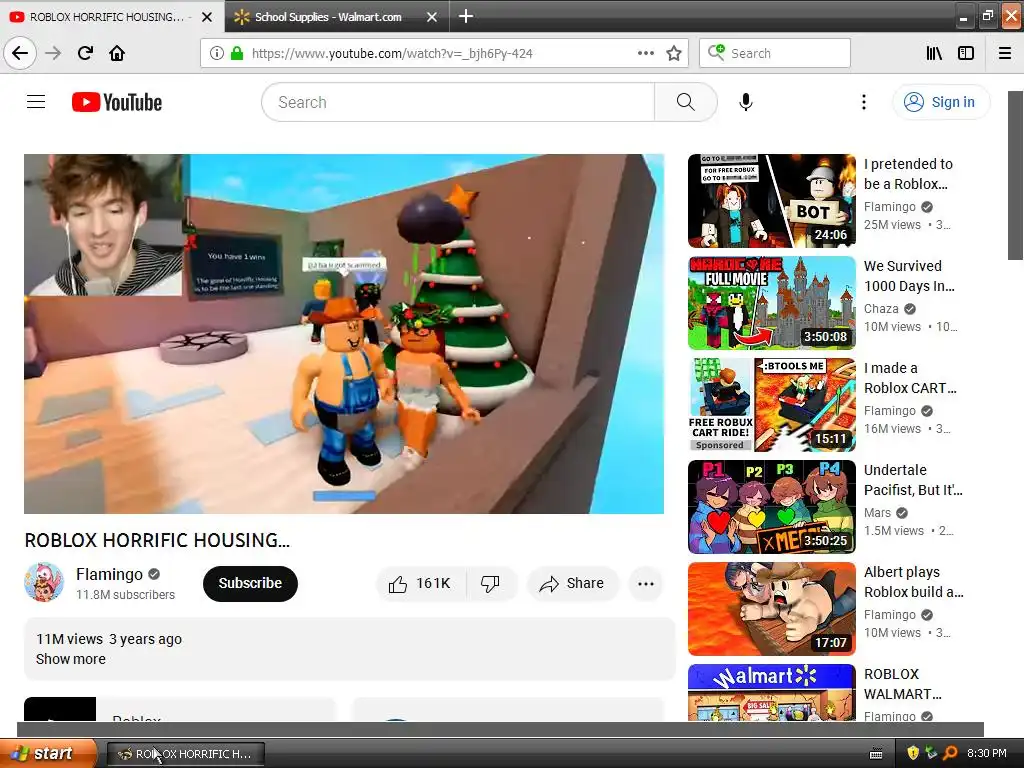Open 'I pretended to be a Roblox' thumbnail
This screenshot has height=768, width=1024.
[772, 201]
